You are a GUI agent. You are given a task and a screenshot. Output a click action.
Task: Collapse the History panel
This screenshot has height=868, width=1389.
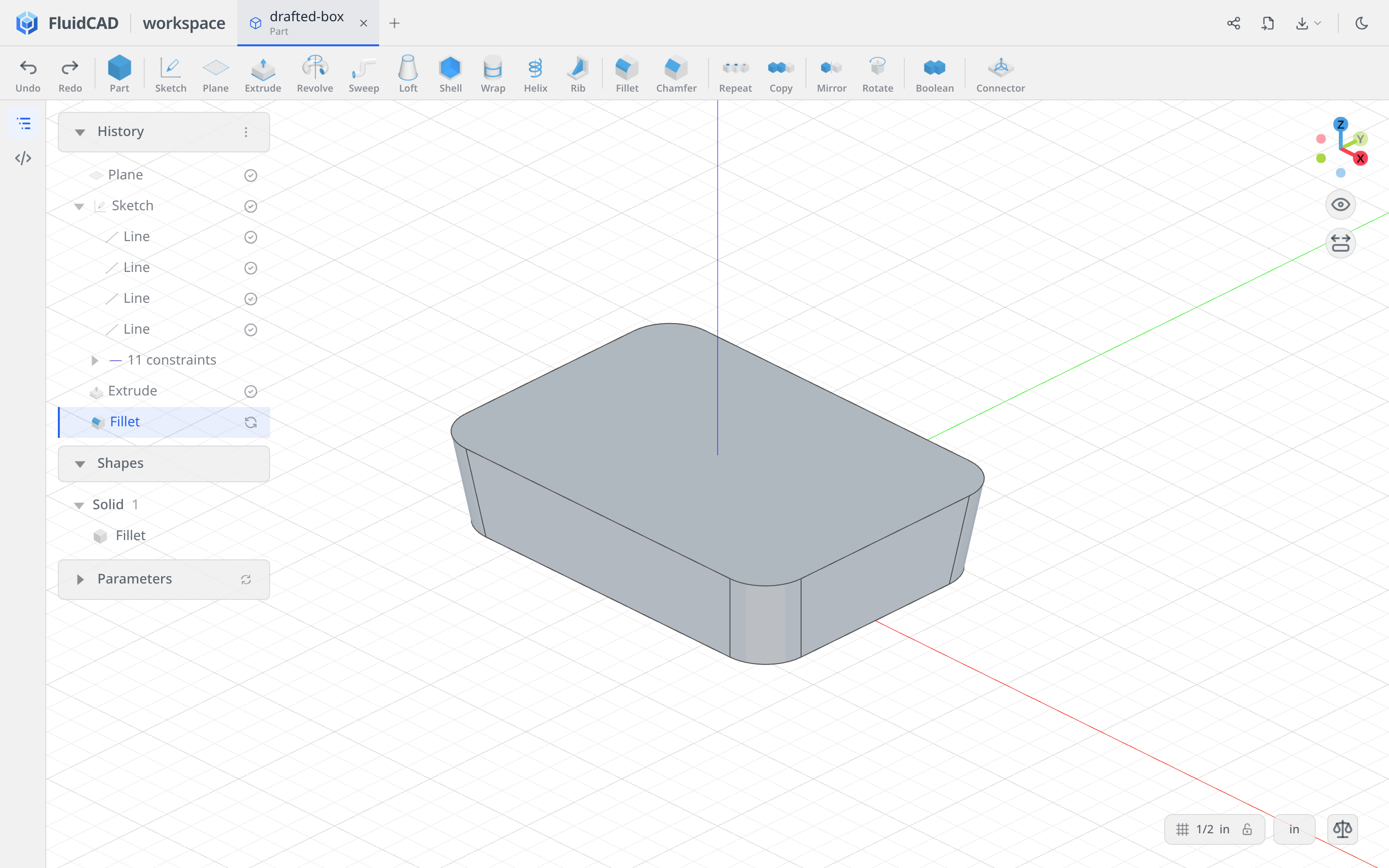tap(80, 132)
